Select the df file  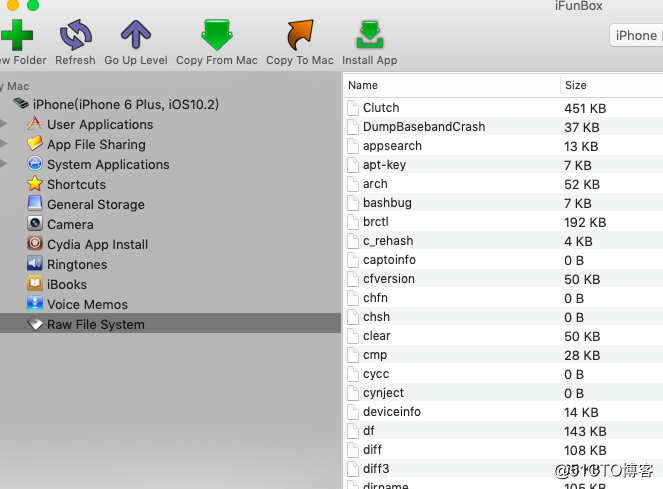point(368,431)
